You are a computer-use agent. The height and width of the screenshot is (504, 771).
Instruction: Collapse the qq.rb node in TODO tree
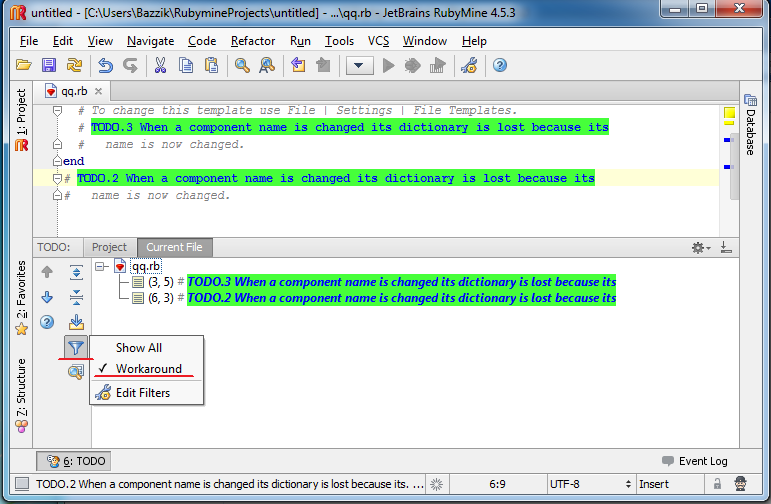pyautogui.click(x=101, y=267)
